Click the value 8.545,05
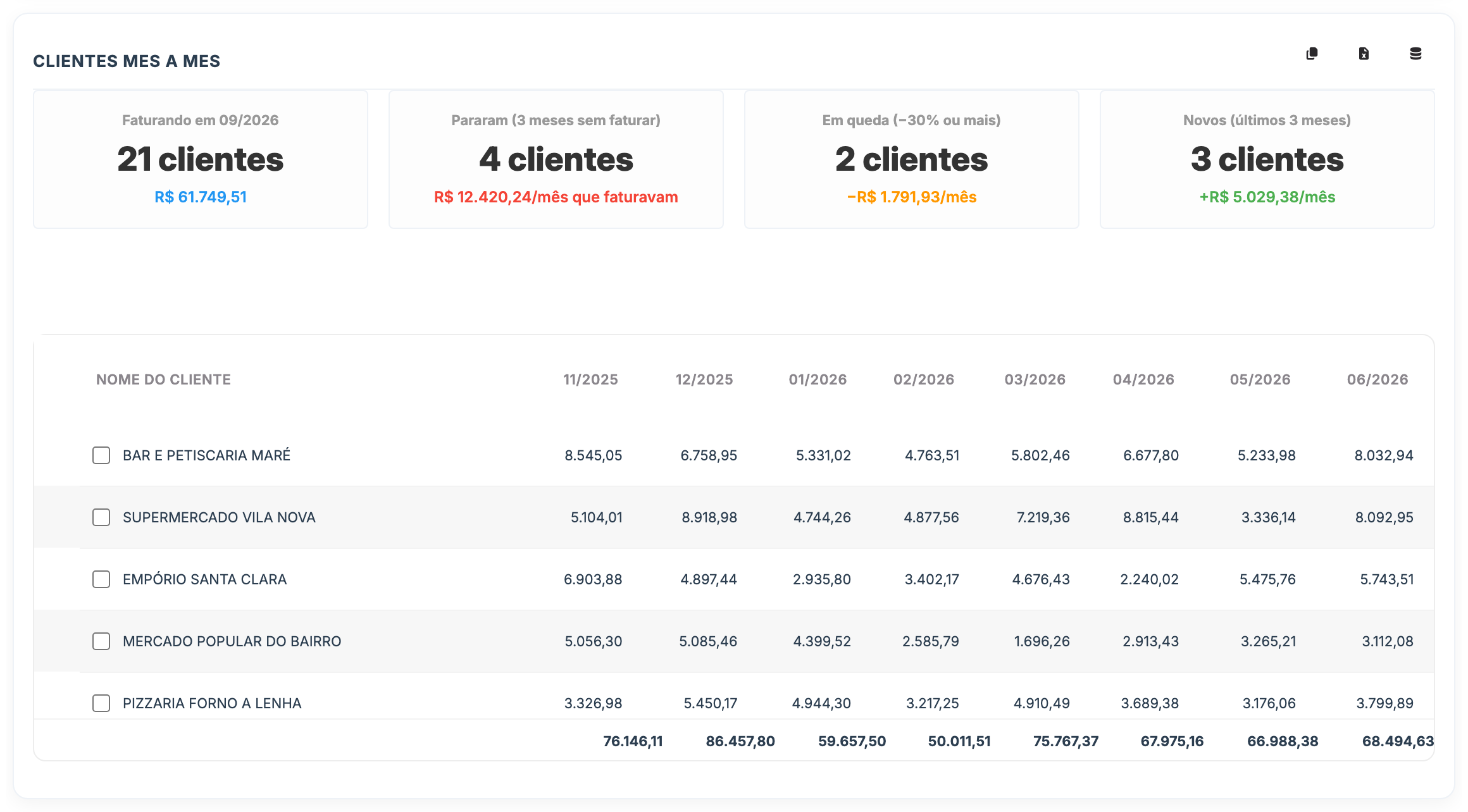 click(x=594, y=455)
